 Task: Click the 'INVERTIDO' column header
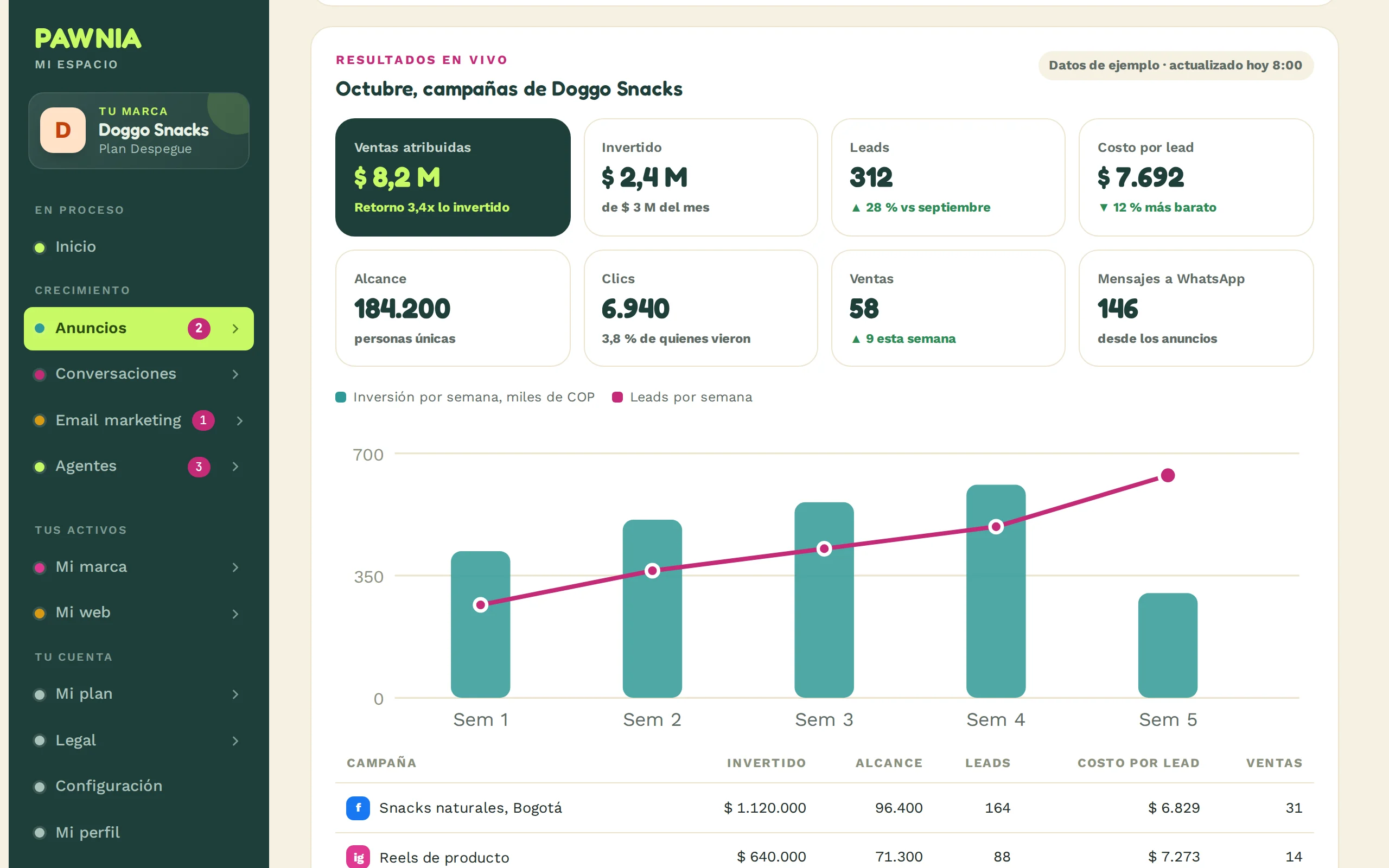coord(766,763)
